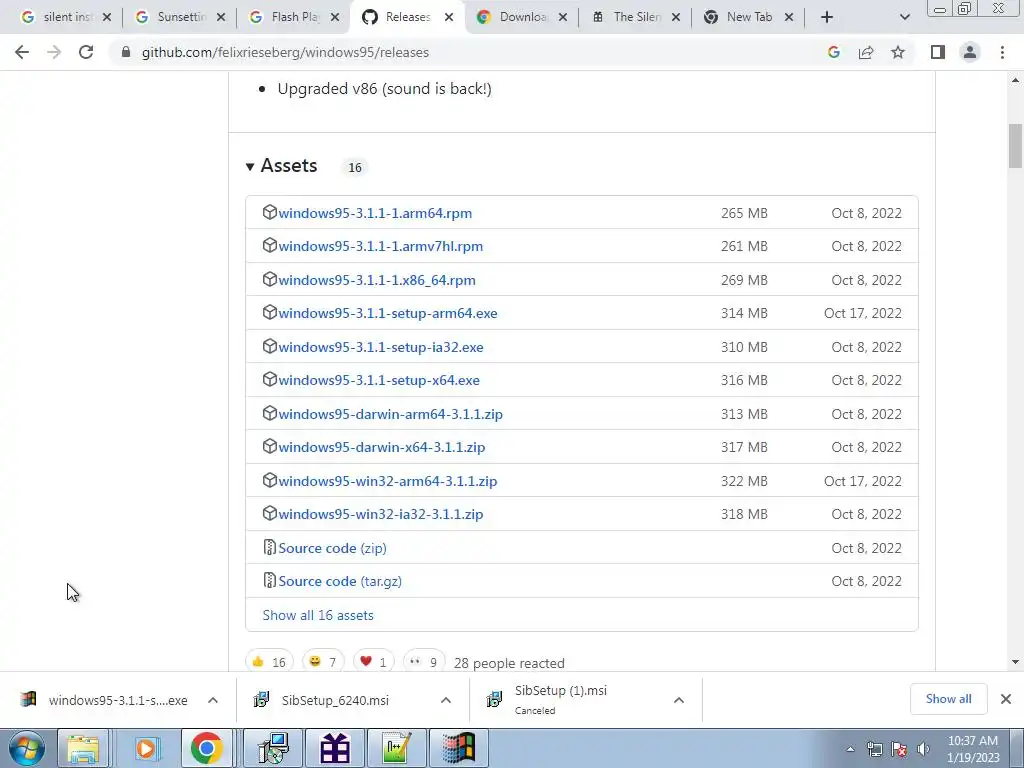This screenshot has height=768, width=1024.
Task: Download windows95-3.1.1-setup-arm64.exe
Action: click(388, 313)
